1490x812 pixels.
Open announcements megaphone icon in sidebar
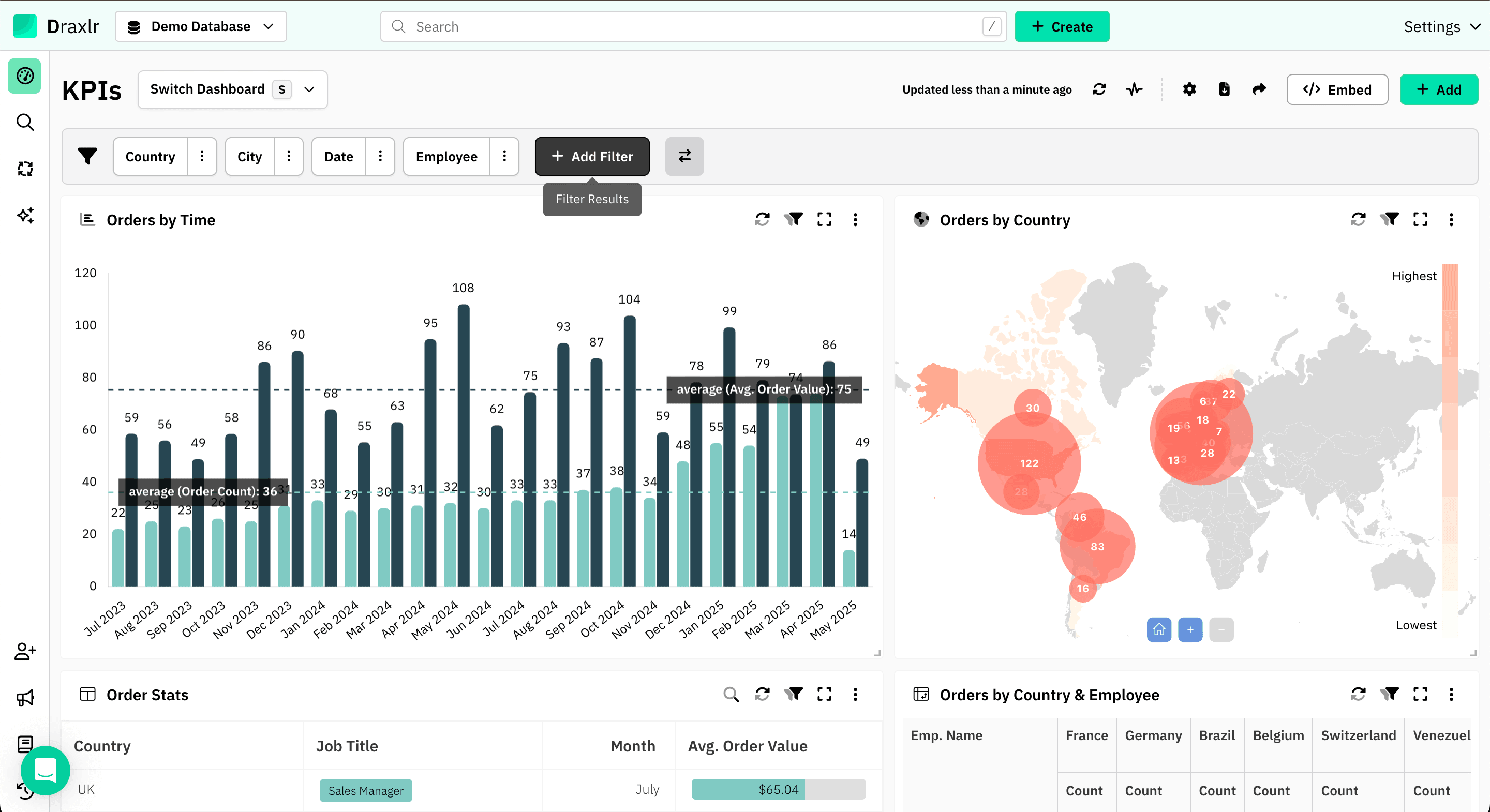click(25, 698)
